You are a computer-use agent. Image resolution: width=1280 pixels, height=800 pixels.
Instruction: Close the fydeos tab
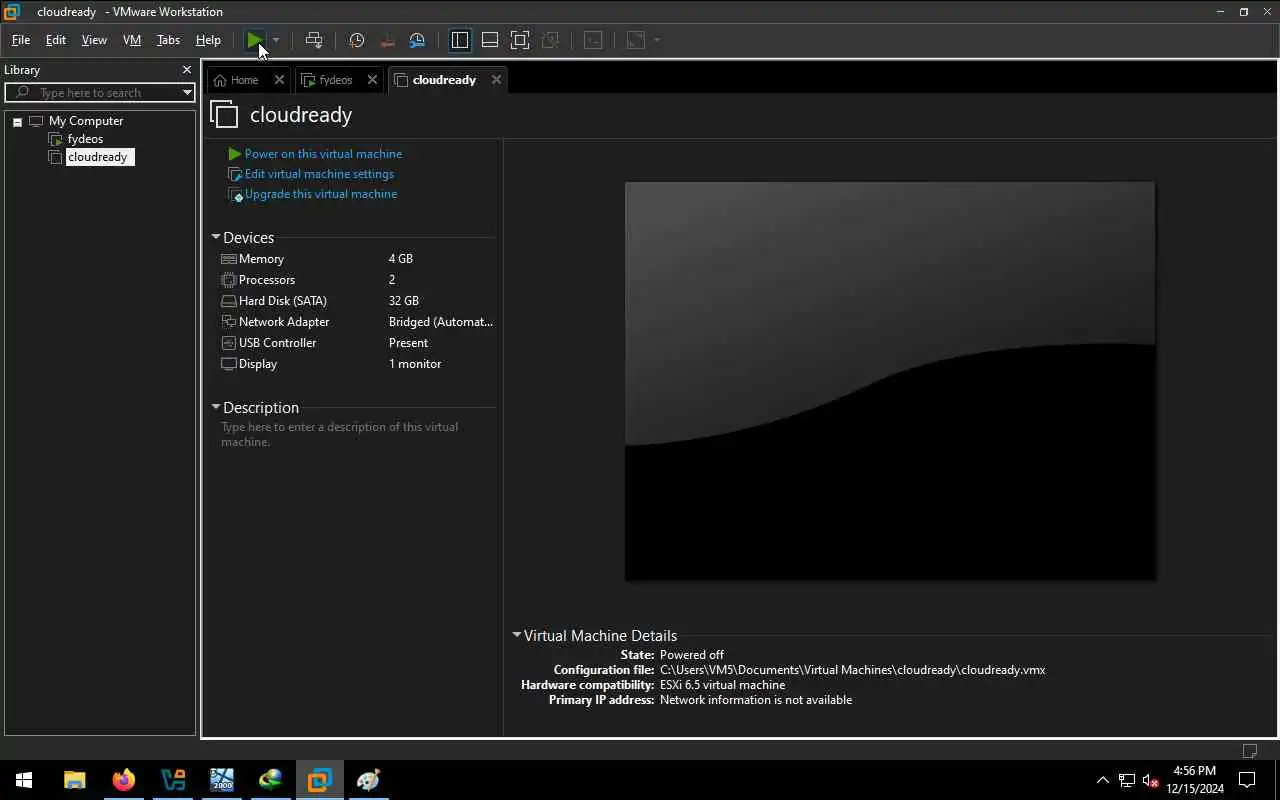[x=372, y=80]
